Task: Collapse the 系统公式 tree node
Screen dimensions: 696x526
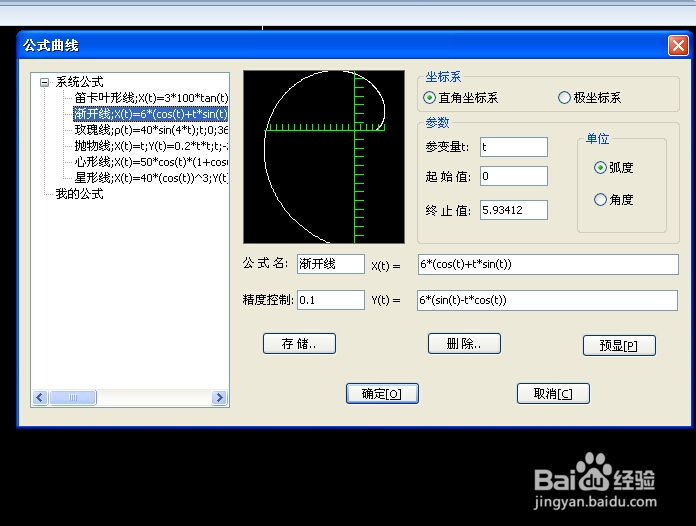Action: (x=44, y=82)
